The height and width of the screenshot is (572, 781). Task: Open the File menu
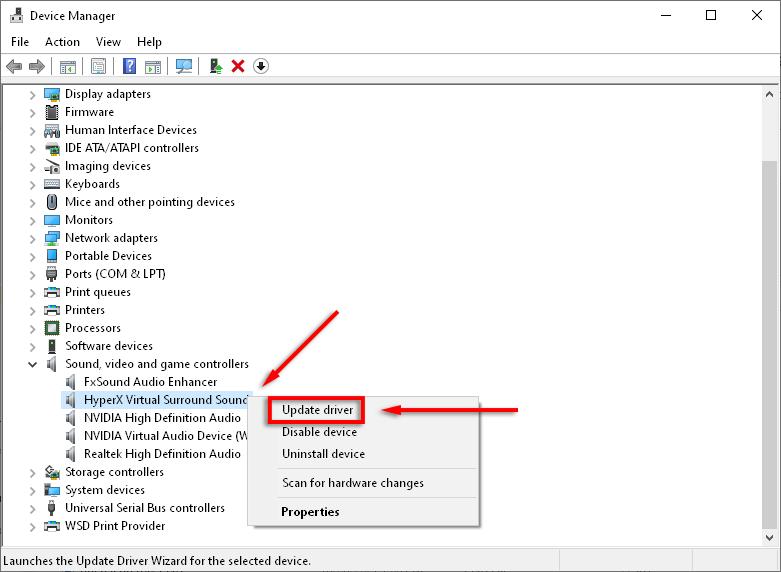(x=20, y=42)
